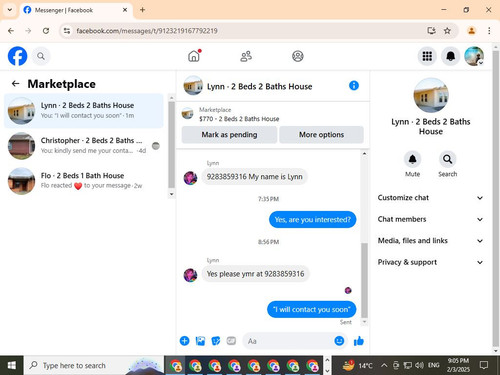Click the install app icon in address bar
This screenshot has width=500, height=375.
[x=431, y=31]
